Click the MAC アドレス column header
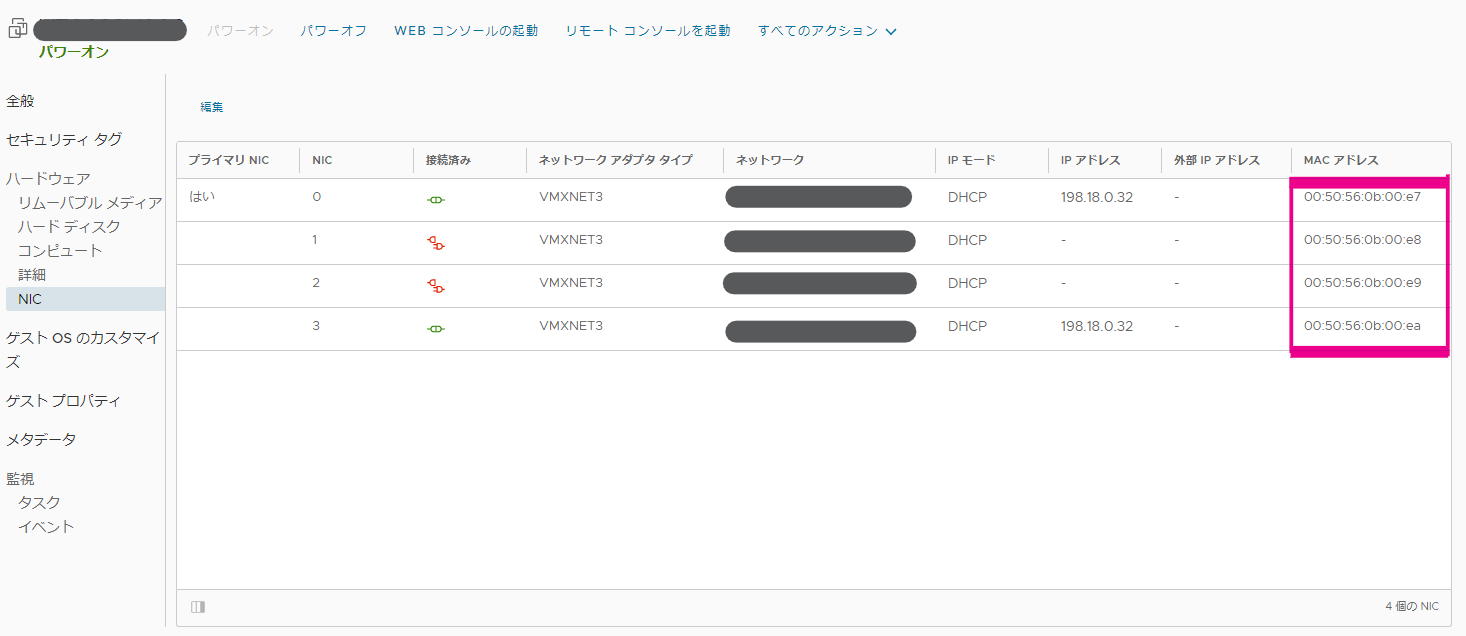This screenshot has width=1466, height=636. (1341, 160)
